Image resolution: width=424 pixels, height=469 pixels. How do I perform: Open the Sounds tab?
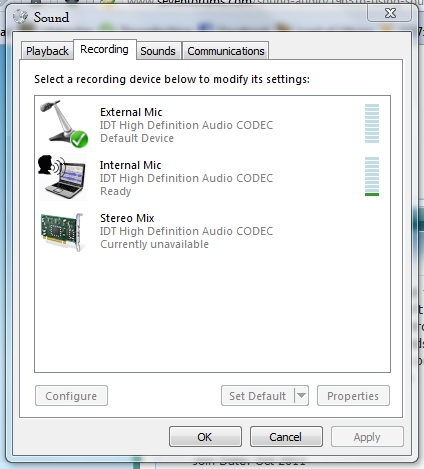(x=158, y=51)
